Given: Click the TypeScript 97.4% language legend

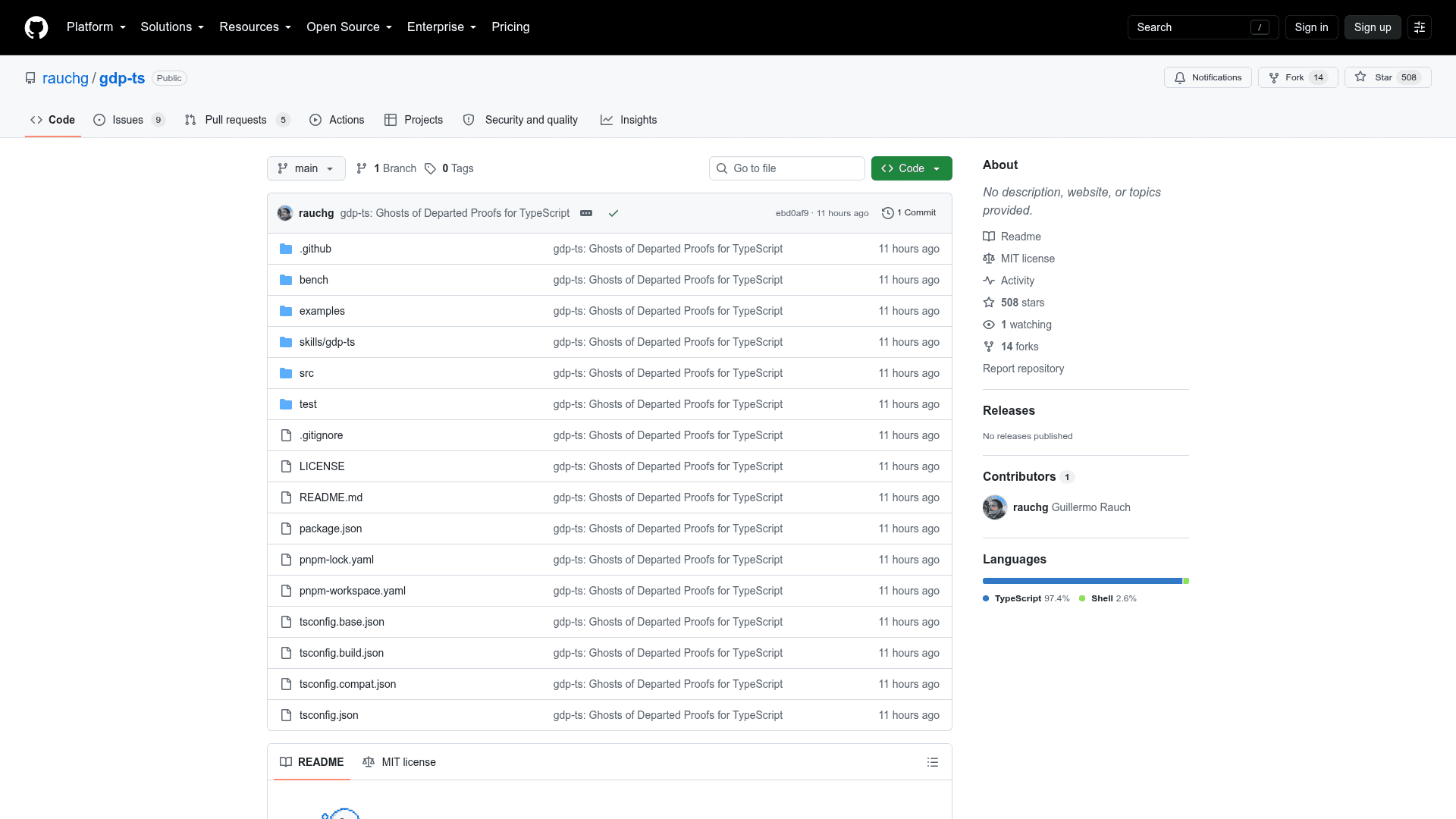Looking at the screenshot, I should pyautogui.click(x=1026, y=598).
